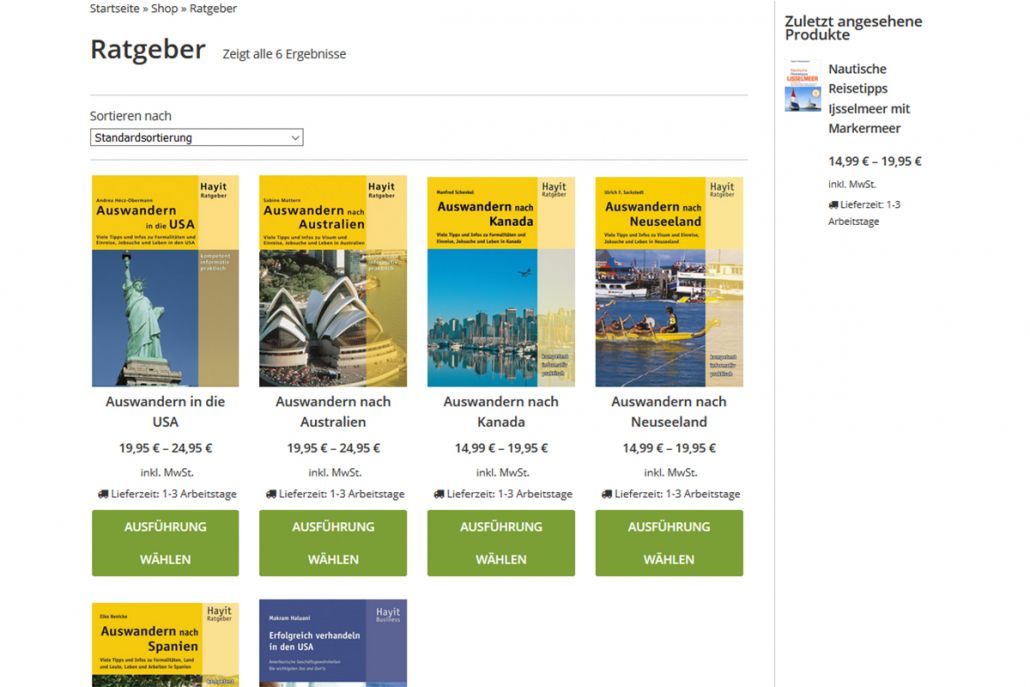Open Nautische Reisetipps Ijsselmeer mit Markermeer link
Screen dimensions: 1030x687
pos(869,99)
